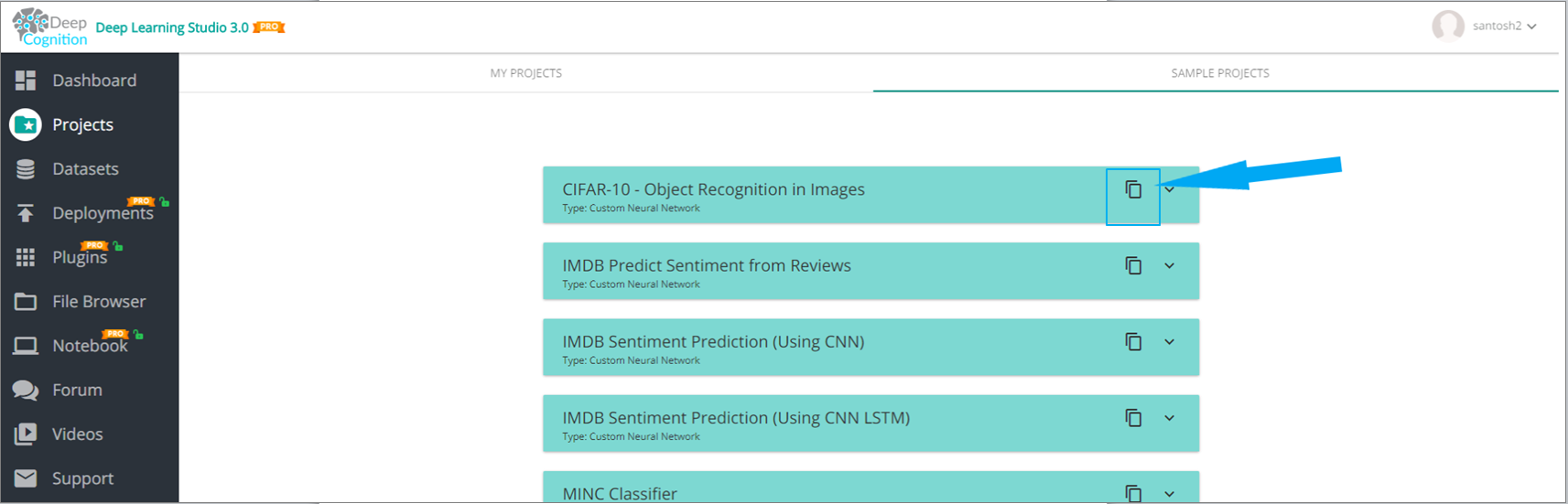Copy the CIFAR-10 sample project
The image size is (1568, 504).
(x=1133, y=189)
